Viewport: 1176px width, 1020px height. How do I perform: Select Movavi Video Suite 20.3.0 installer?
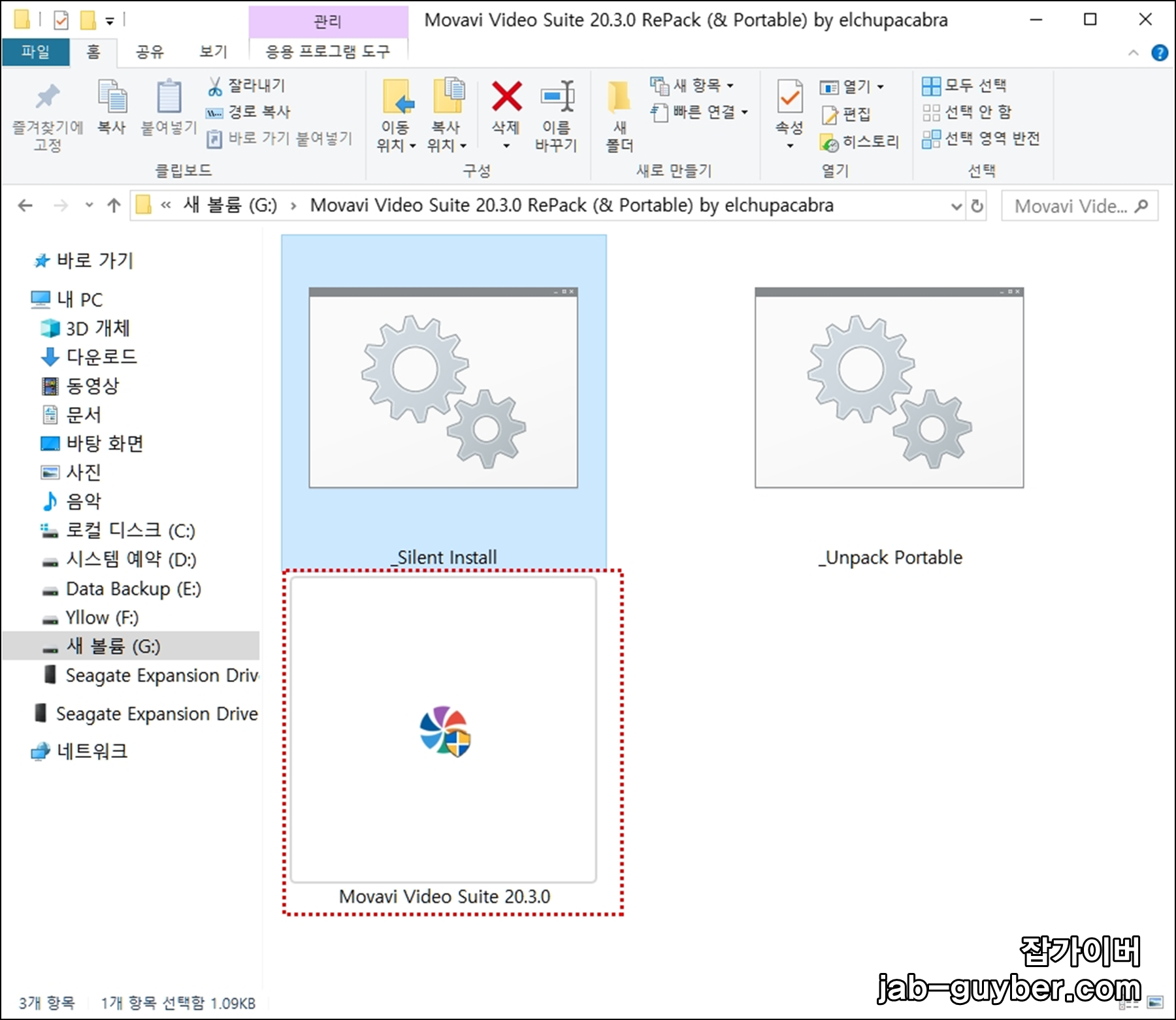tap(444, 742)
